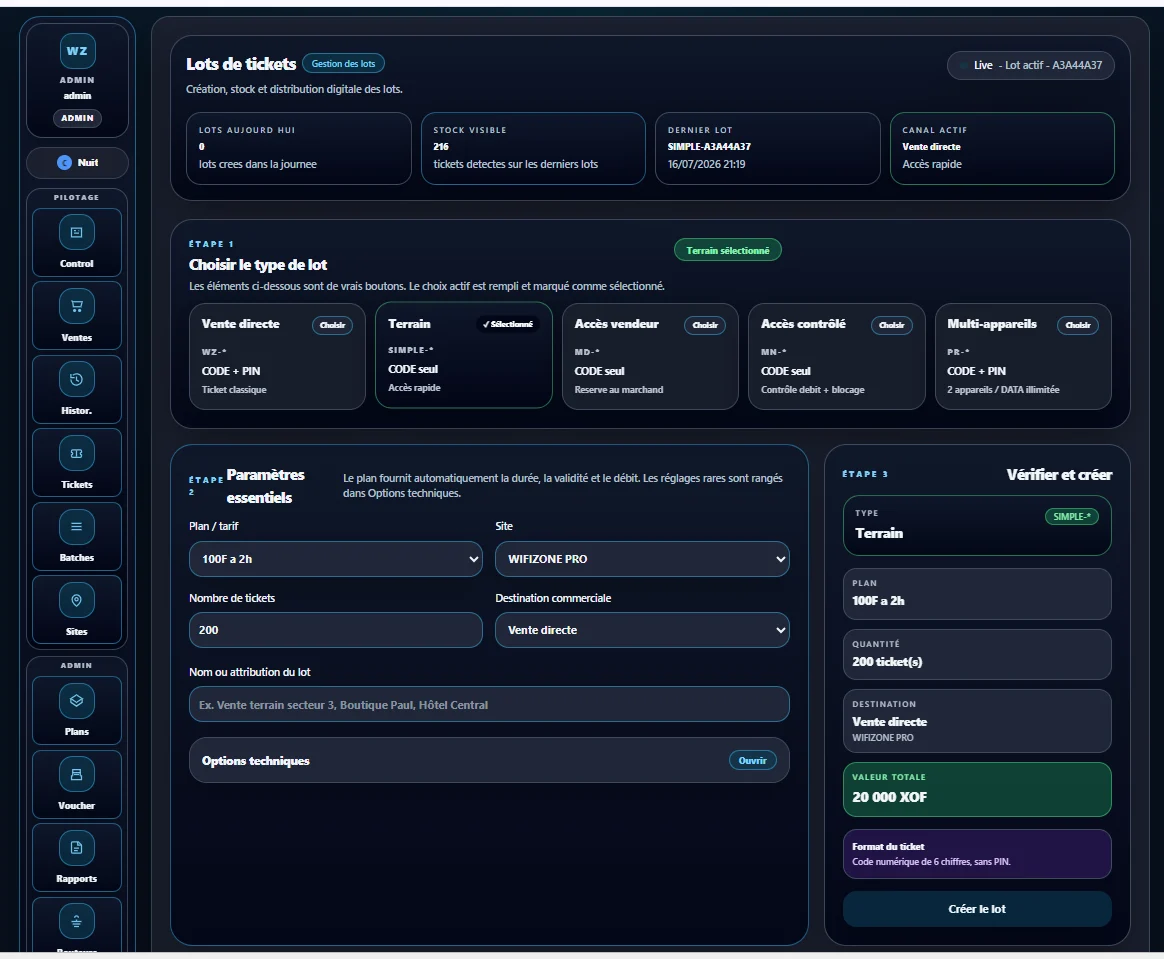This screenshot has height=959, width=1164.
Task: Click the Live lot actif indicator
Action: click(1030, 65)
